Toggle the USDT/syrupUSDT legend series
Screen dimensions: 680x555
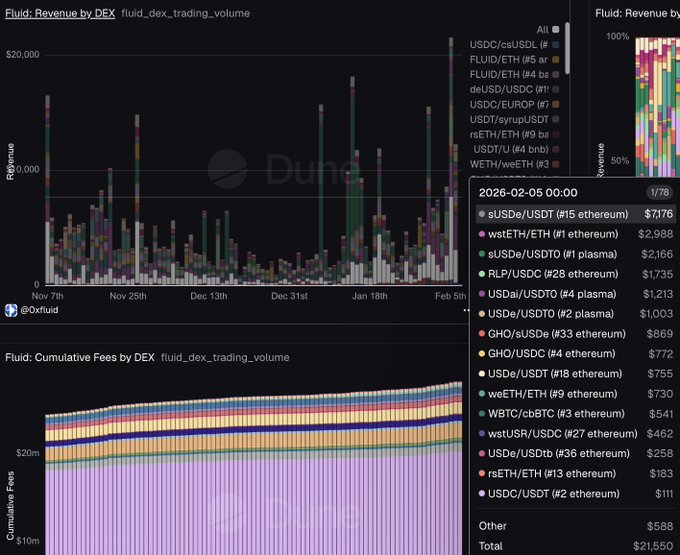click(x=514, y=119)
